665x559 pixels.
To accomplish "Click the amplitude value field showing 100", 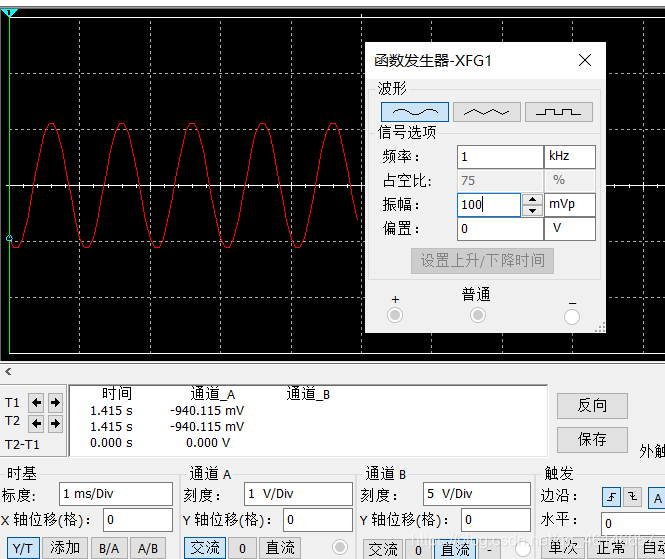I will [489, 205].
